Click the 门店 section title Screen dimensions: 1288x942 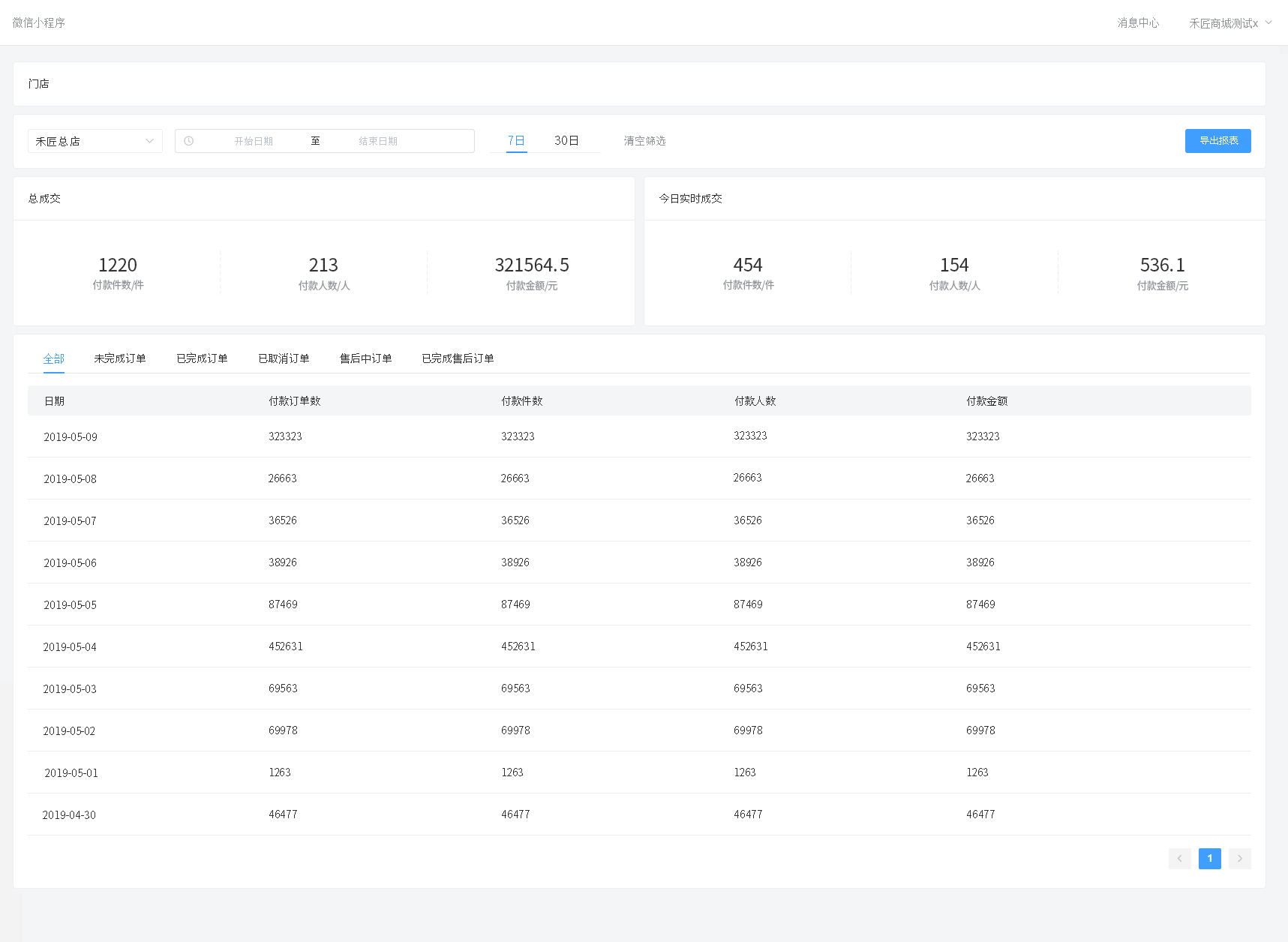38,84
